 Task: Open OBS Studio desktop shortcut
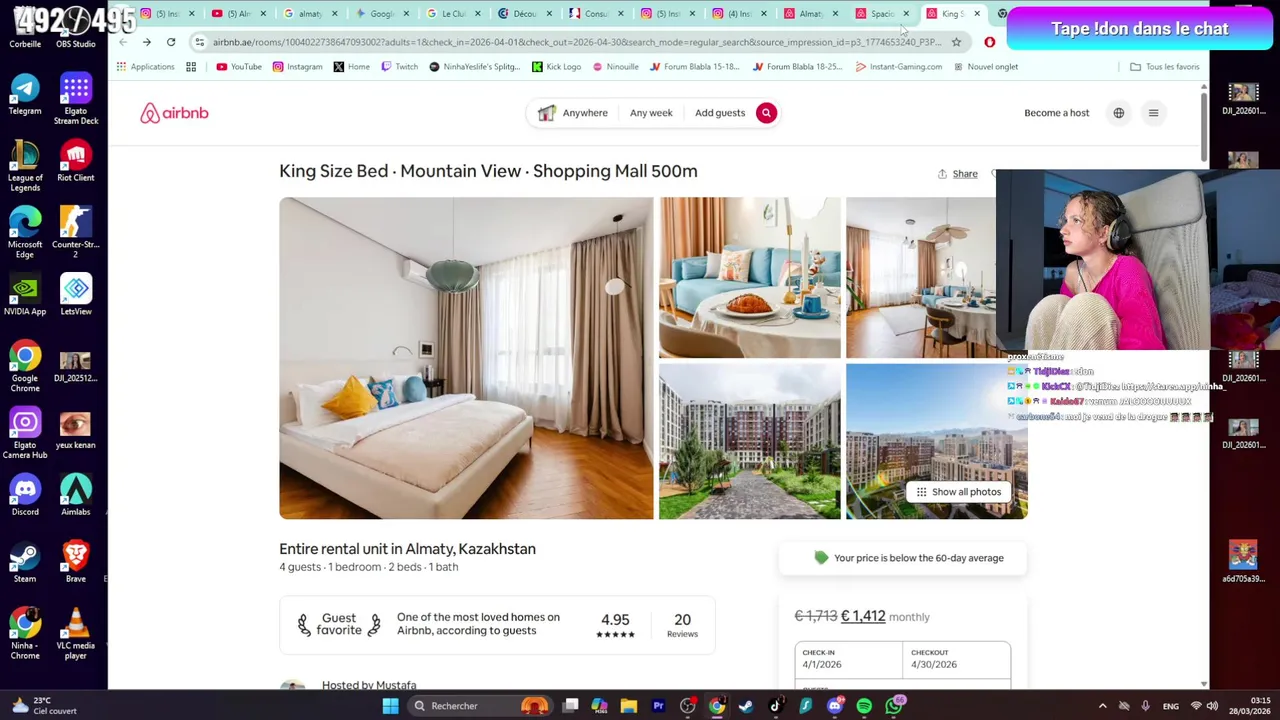point(76,30)
